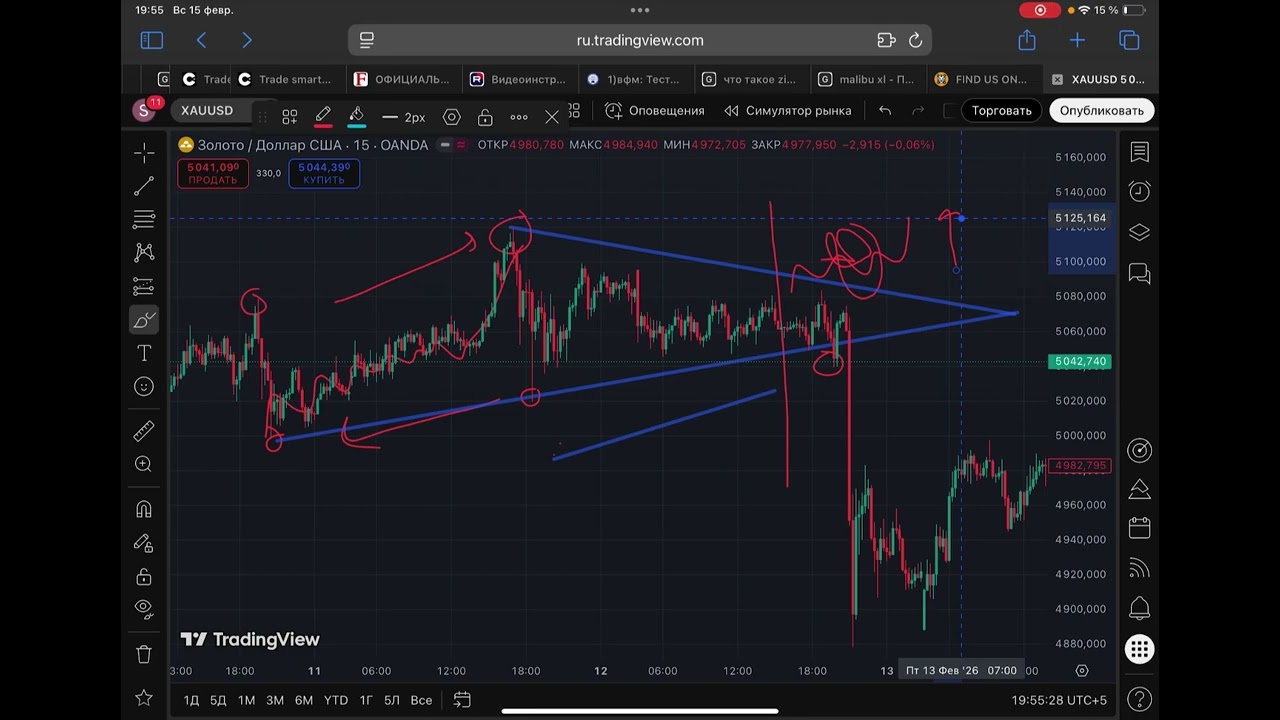Open notifications bell in right sidebar

[1139, 608]
